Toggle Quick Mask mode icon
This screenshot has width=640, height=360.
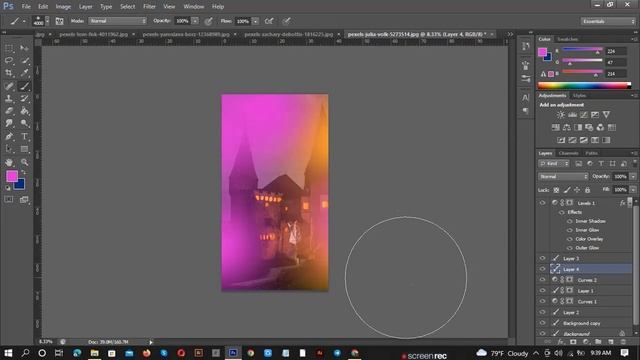(x=9, y=199)
